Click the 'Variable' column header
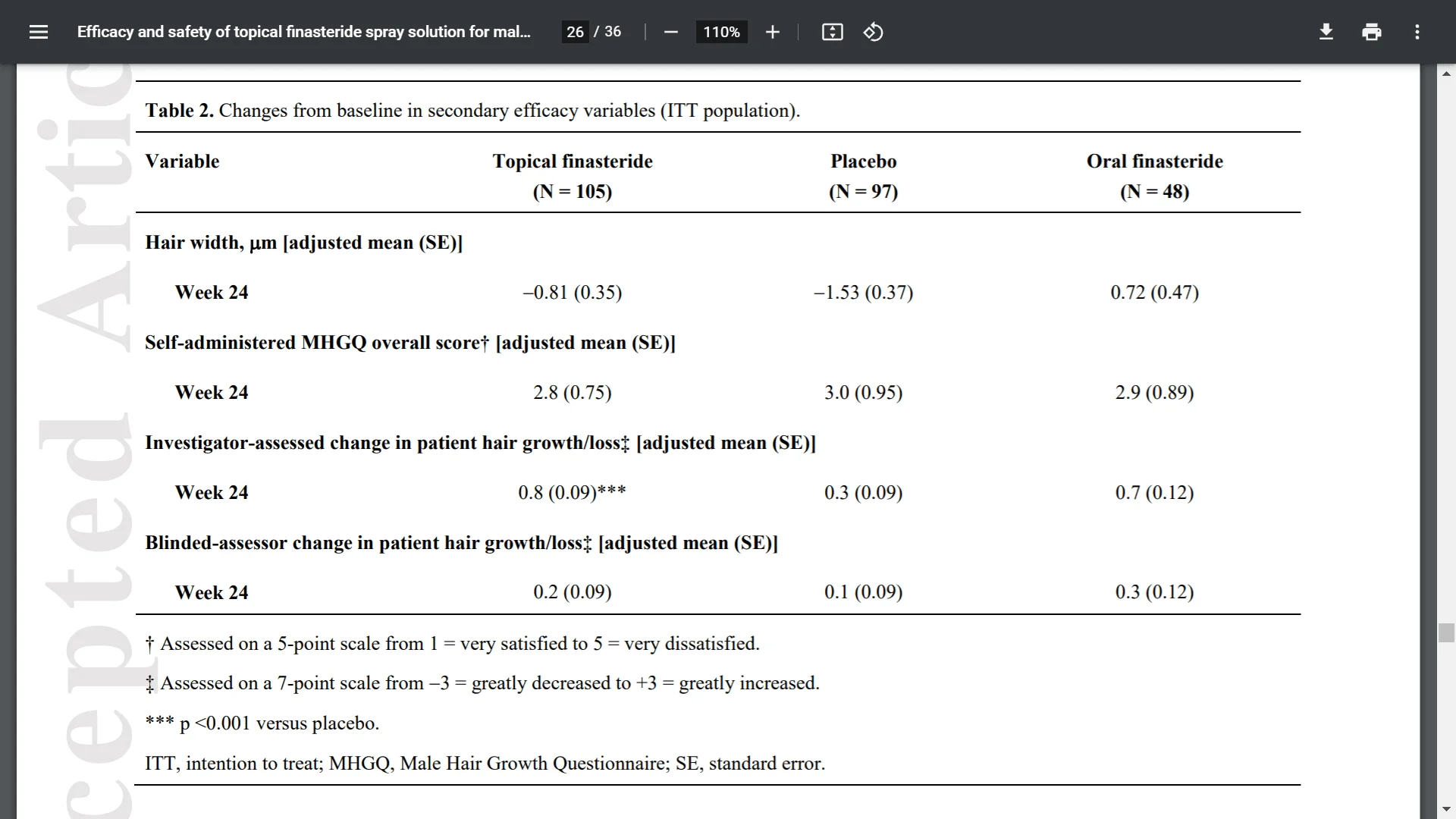This screenshot has width=1456, height=819. pyautogui.click(x=182, y=162)
